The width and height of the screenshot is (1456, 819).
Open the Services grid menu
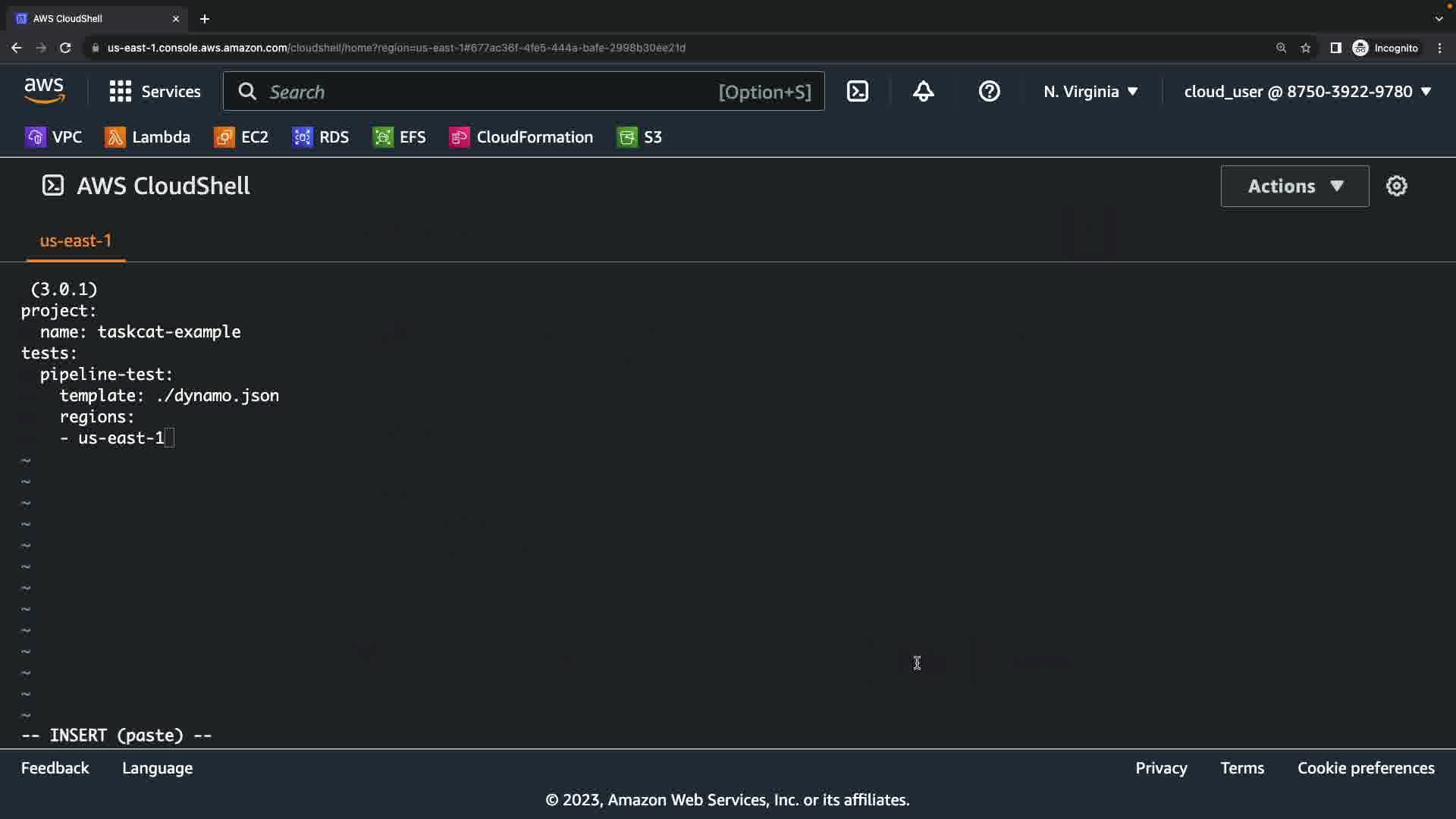(x=155, y=92)
